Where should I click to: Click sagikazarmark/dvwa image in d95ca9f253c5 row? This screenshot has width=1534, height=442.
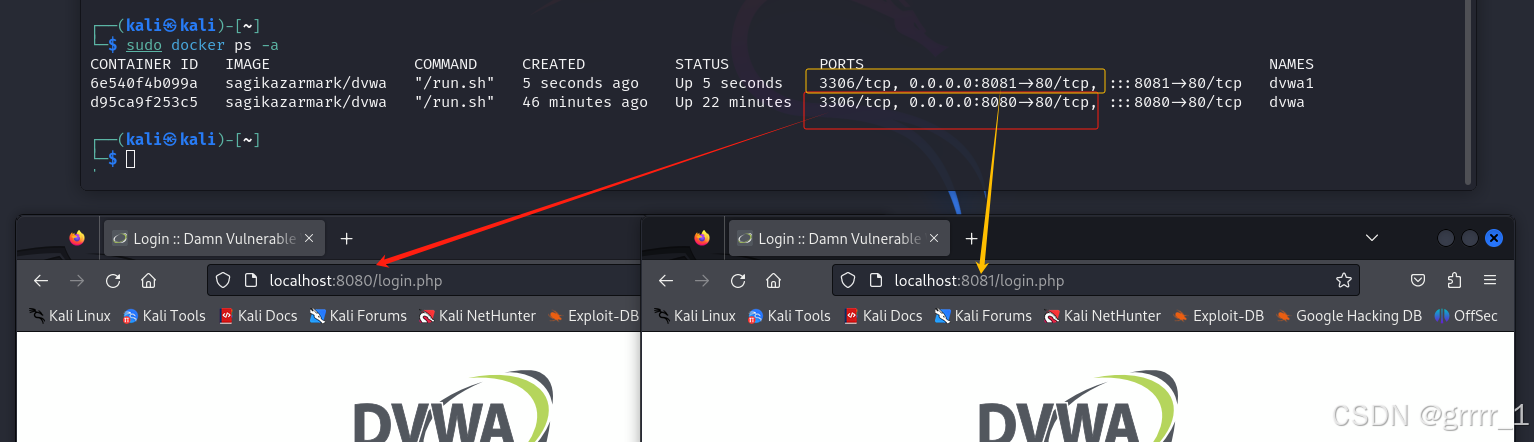click(x=306, y=102)
